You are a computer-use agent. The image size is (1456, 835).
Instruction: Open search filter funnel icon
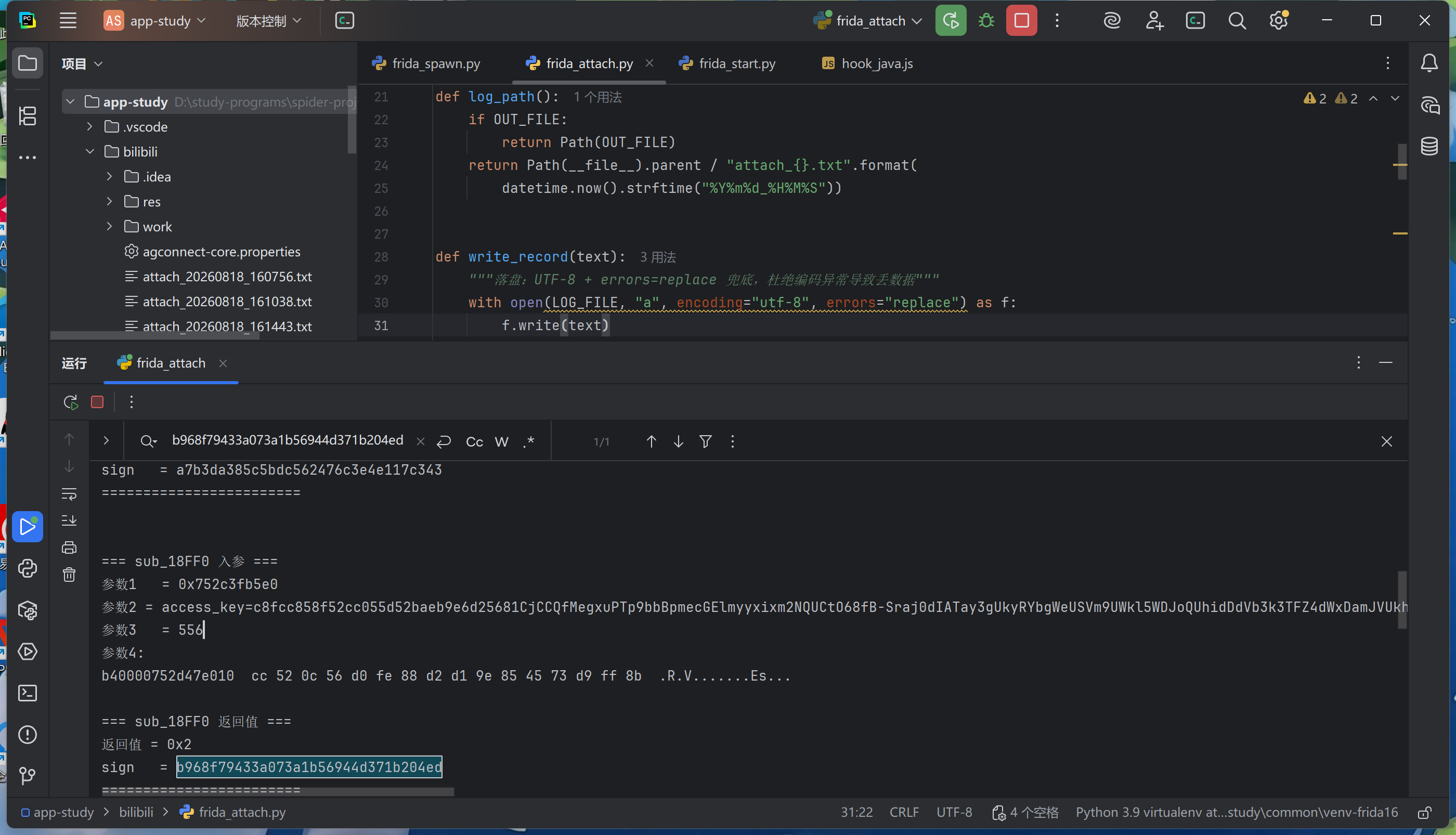pos(705,441)
